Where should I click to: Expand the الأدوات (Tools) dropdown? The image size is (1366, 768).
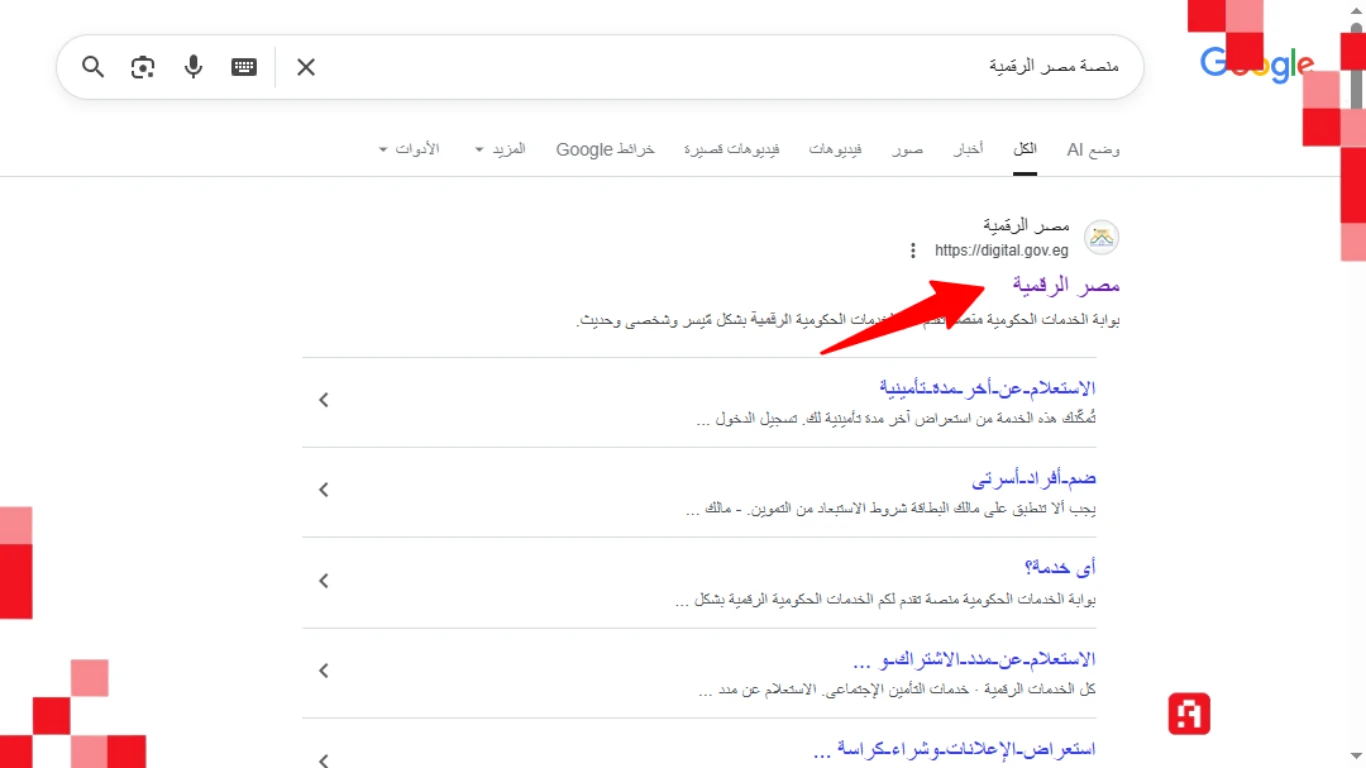410,148
